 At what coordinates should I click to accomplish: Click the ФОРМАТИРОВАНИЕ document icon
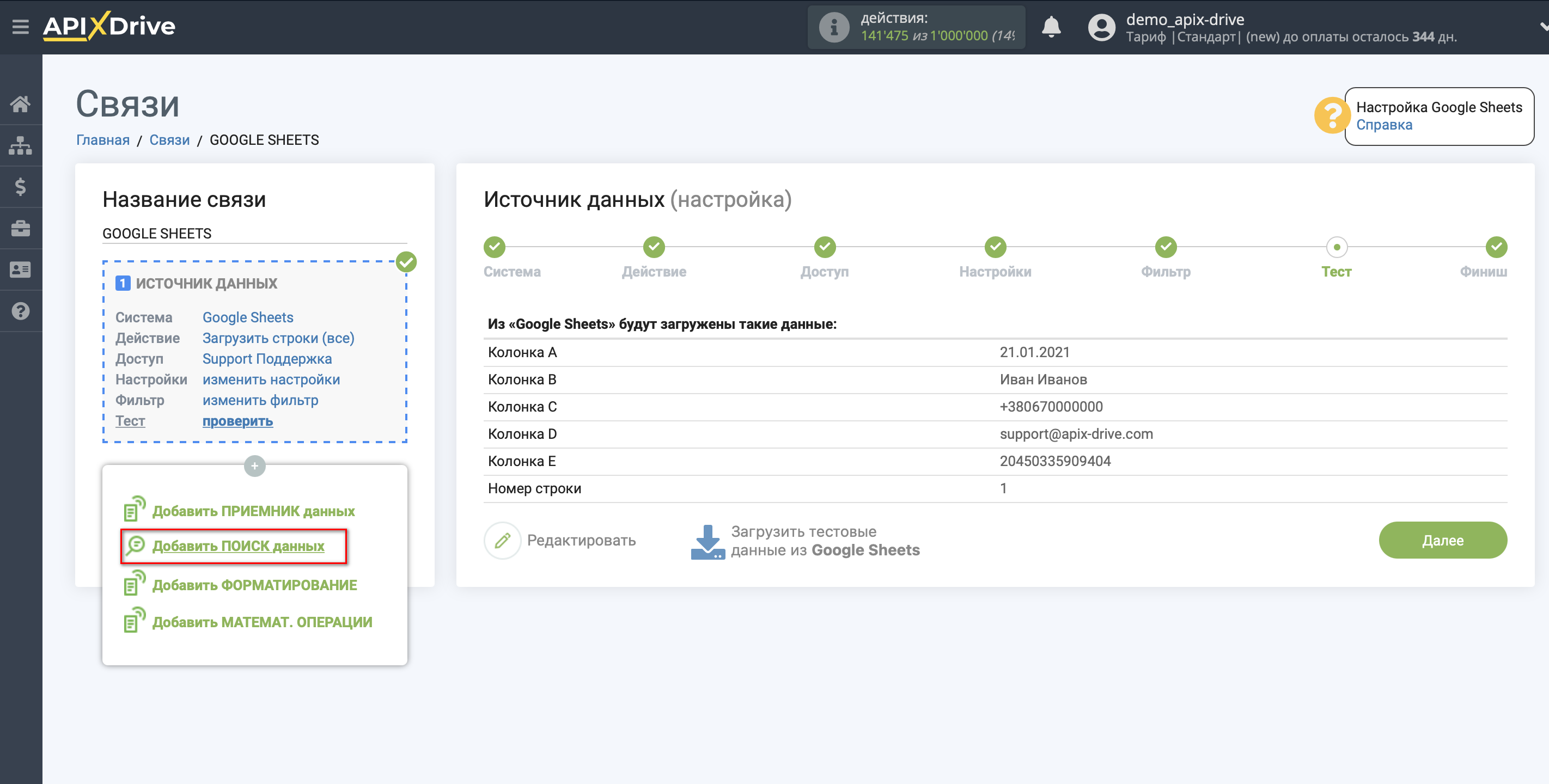coord(134,583)
